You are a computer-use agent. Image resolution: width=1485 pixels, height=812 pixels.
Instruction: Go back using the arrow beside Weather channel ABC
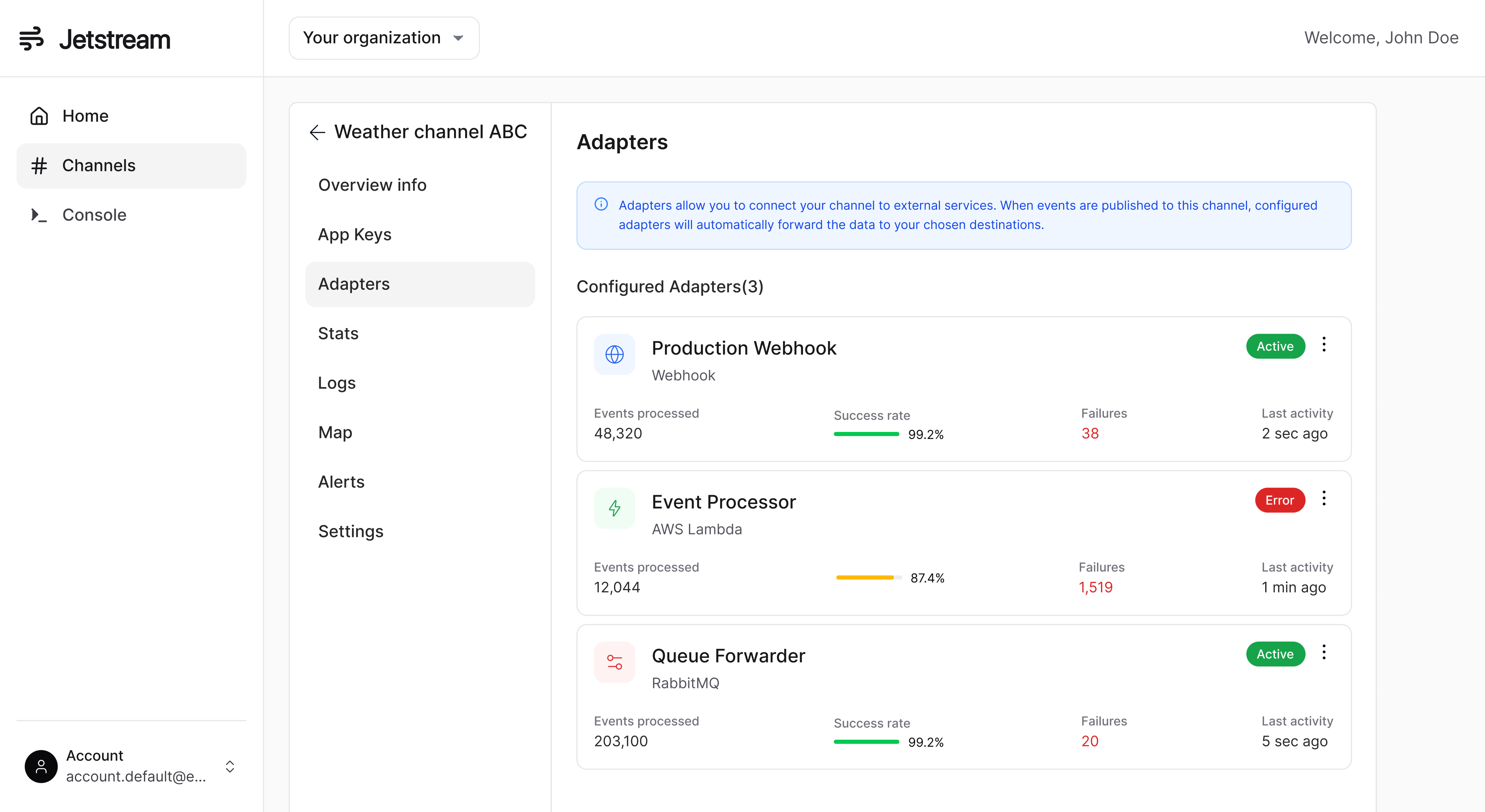(x=317, y=132)
